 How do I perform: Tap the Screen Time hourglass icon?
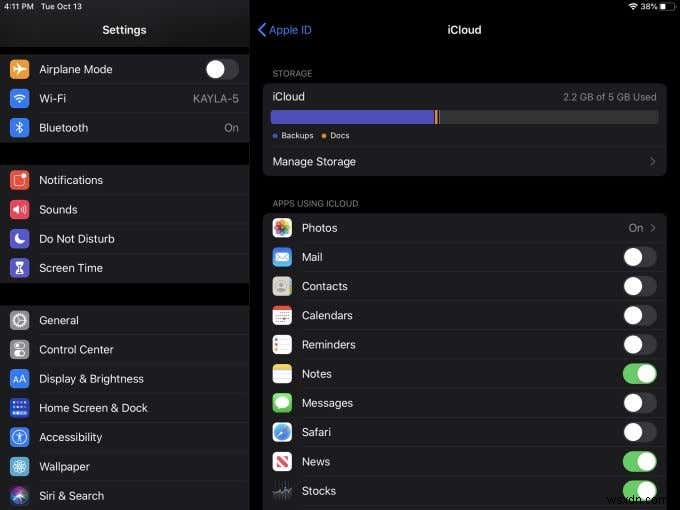tap(20, 268)
